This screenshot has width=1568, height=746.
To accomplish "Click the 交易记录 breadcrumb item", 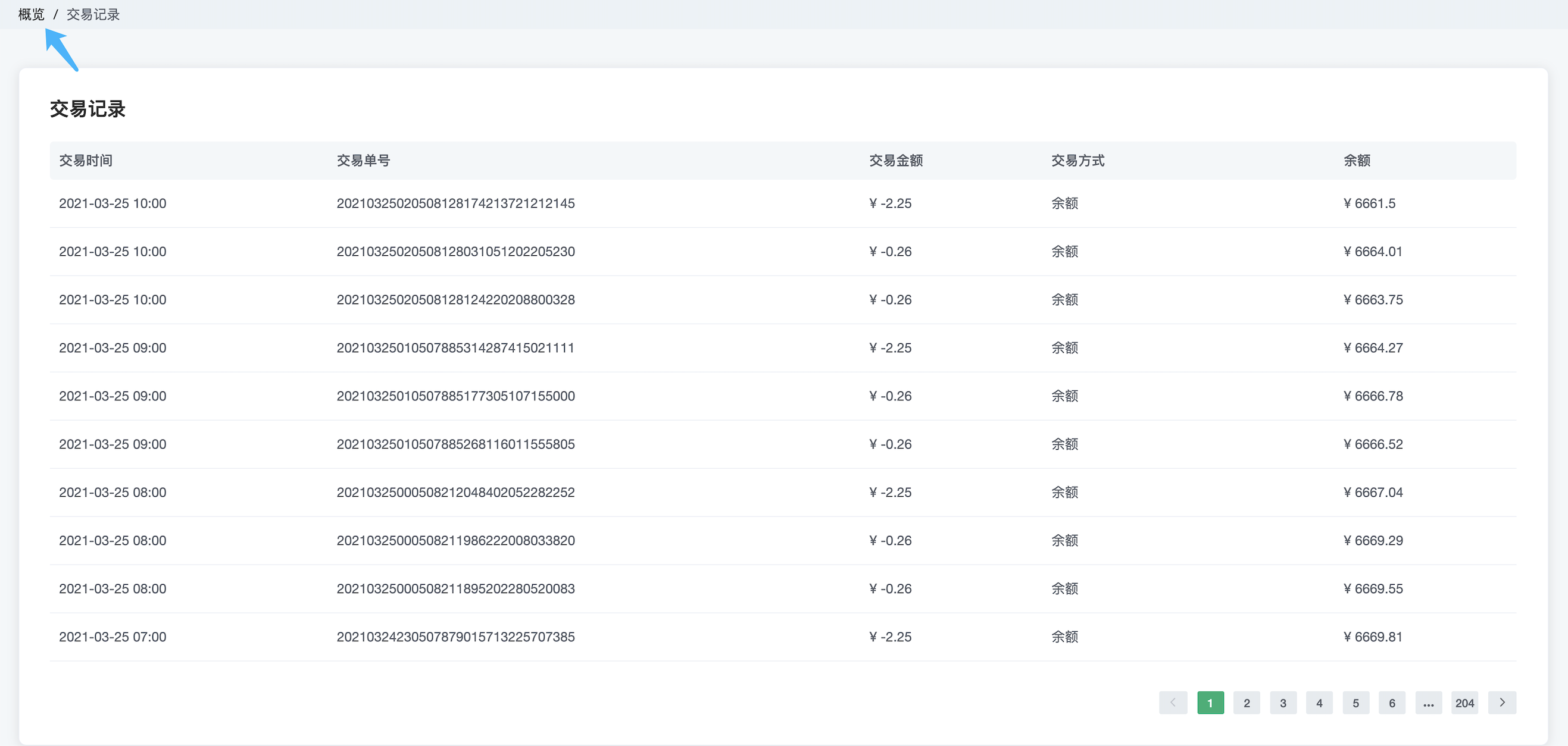I will point(92,15).
